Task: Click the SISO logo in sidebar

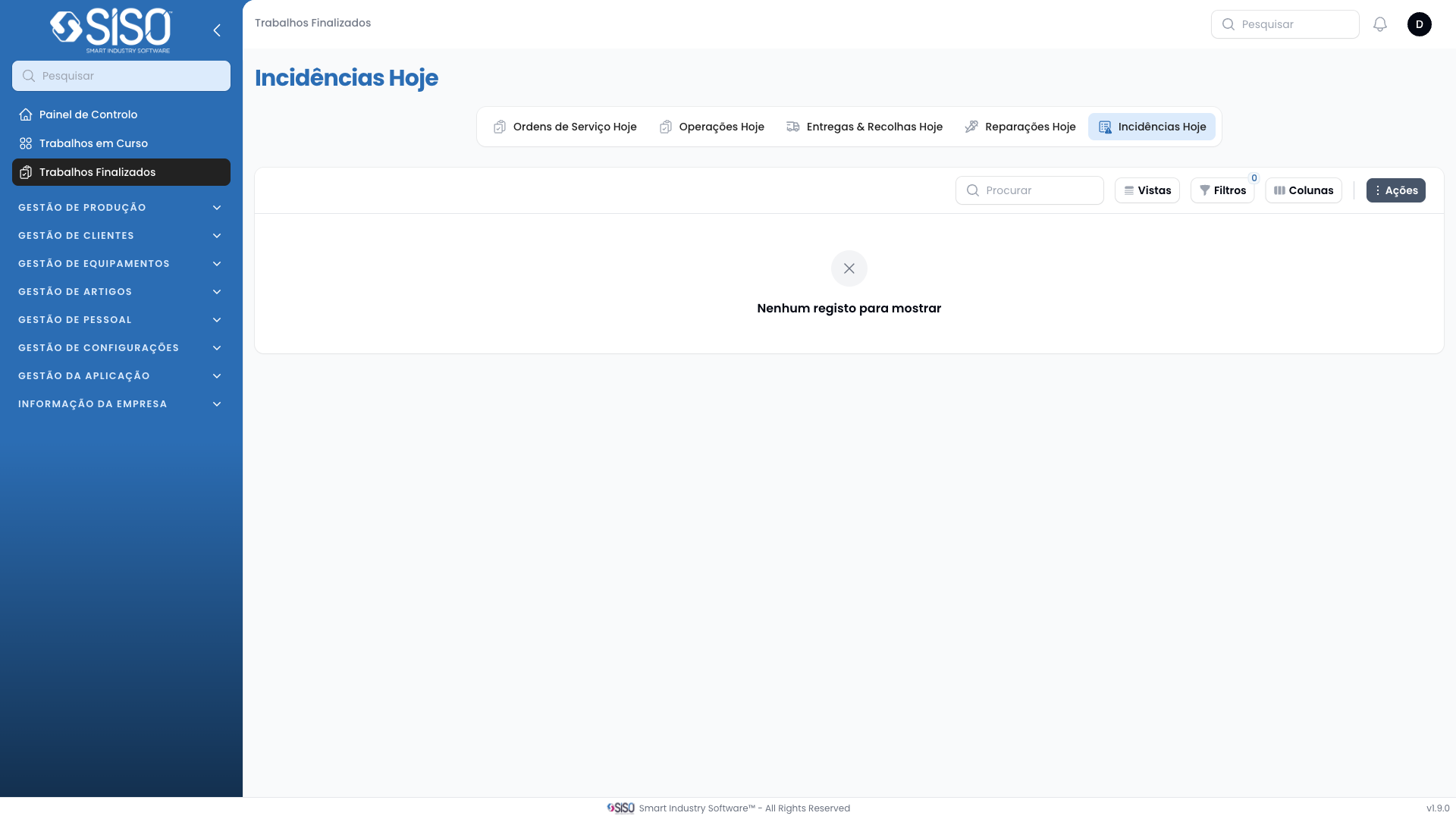Action: [x=111, y=30]
